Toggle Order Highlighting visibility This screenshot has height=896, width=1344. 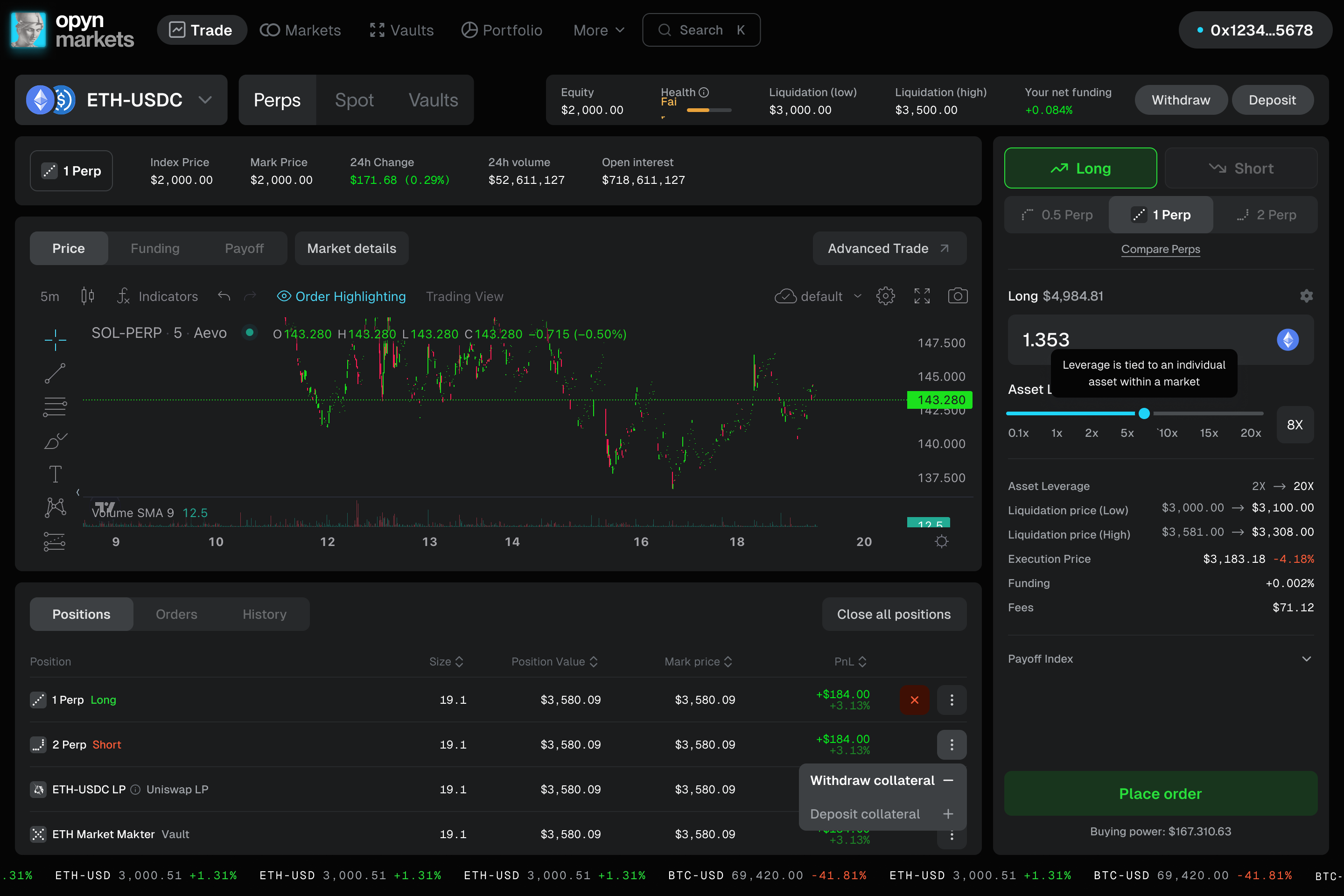pyautogui.click(x=342, y=296)
